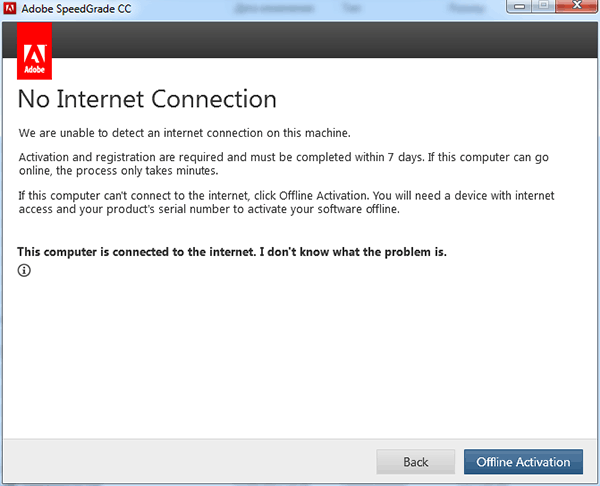Click the small SpeedGrade title bar icon
Viewport: 600px width, 486px height.
(10, 8)
